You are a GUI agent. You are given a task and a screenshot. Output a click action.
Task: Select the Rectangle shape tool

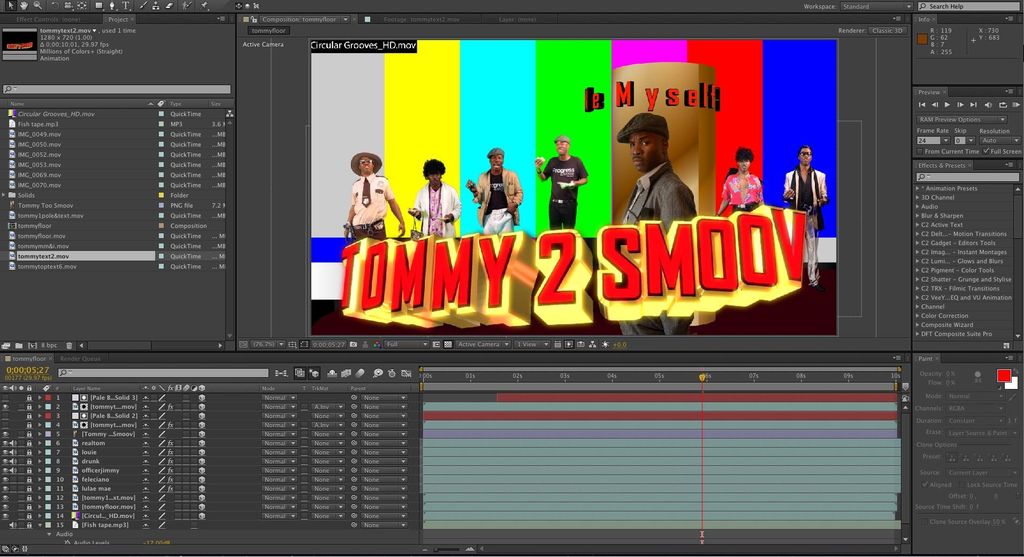click(x=99, y=5)
